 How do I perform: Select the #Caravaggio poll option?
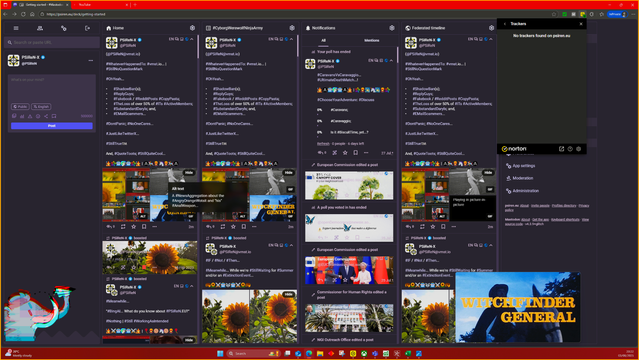click(341, 121)
